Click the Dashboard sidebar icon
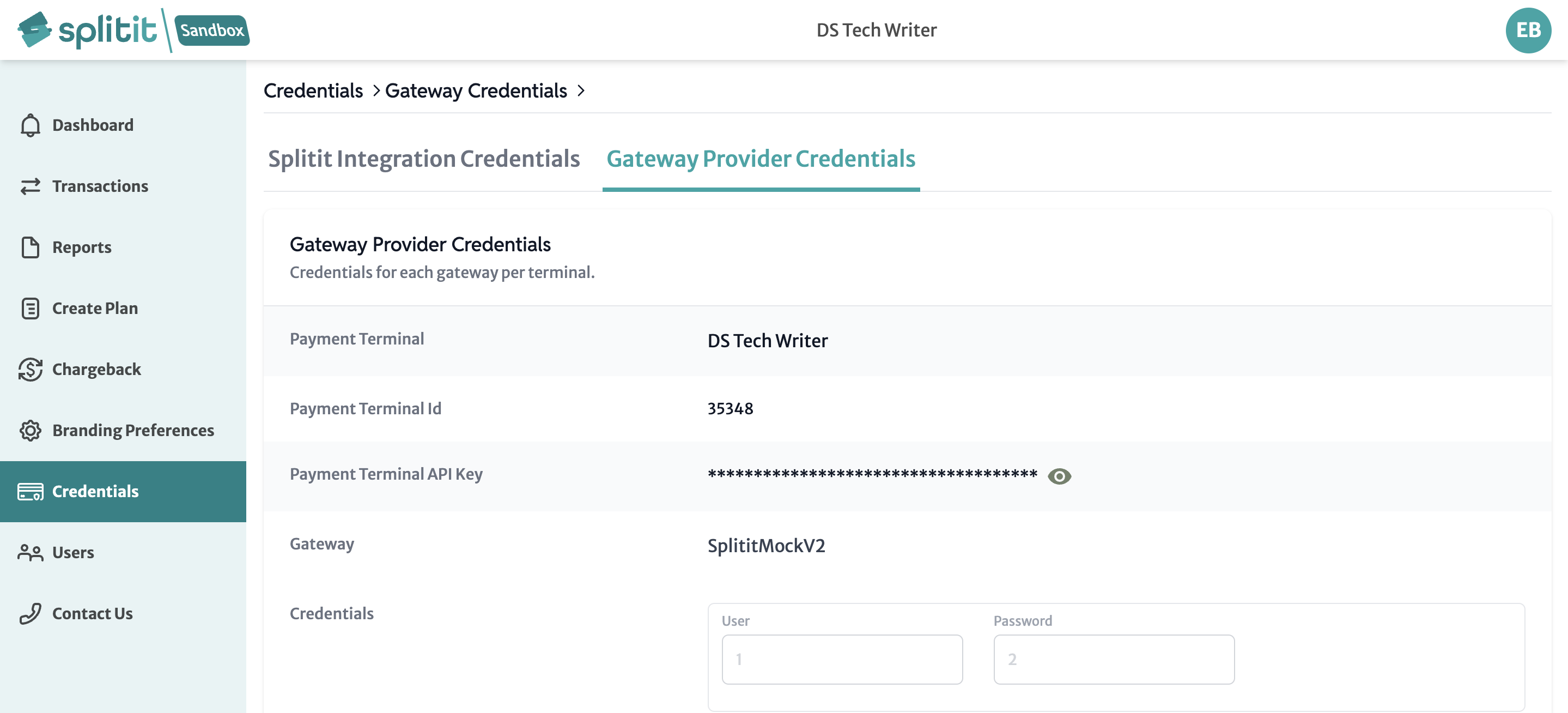 (x=30, y=125)
